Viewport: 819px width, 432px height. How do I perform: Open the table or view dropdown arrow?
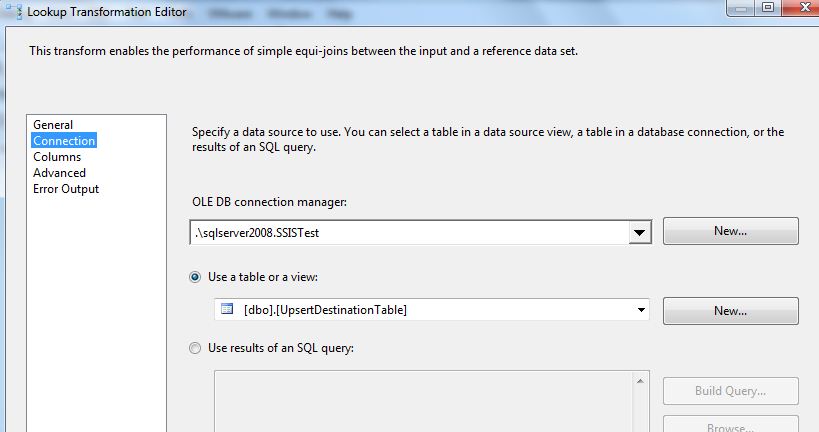pyautogui.click(x=638, y=310)
